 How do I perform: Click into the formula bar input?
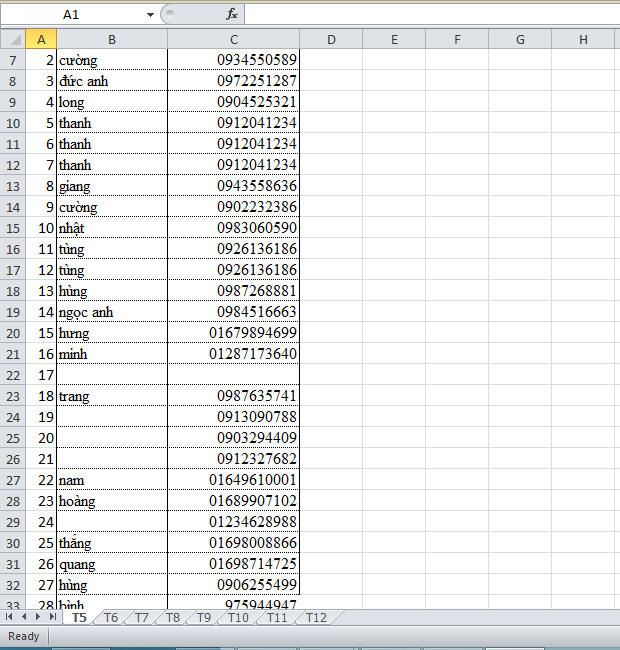pyautogui.click(x=432, y=15)
